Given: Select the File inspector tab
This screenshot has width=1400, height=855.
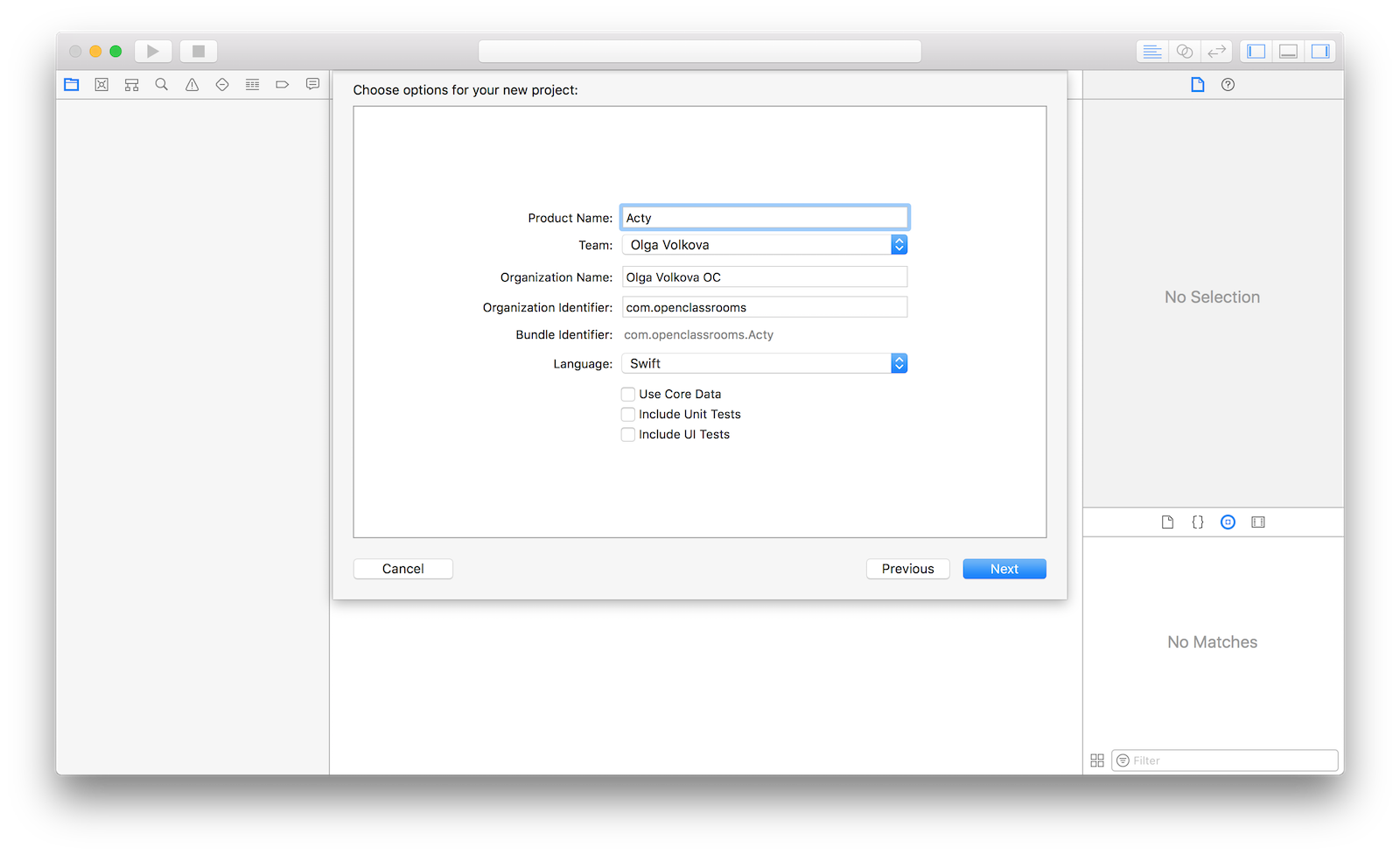Looking at the screenshot, I should (1198, 85).
